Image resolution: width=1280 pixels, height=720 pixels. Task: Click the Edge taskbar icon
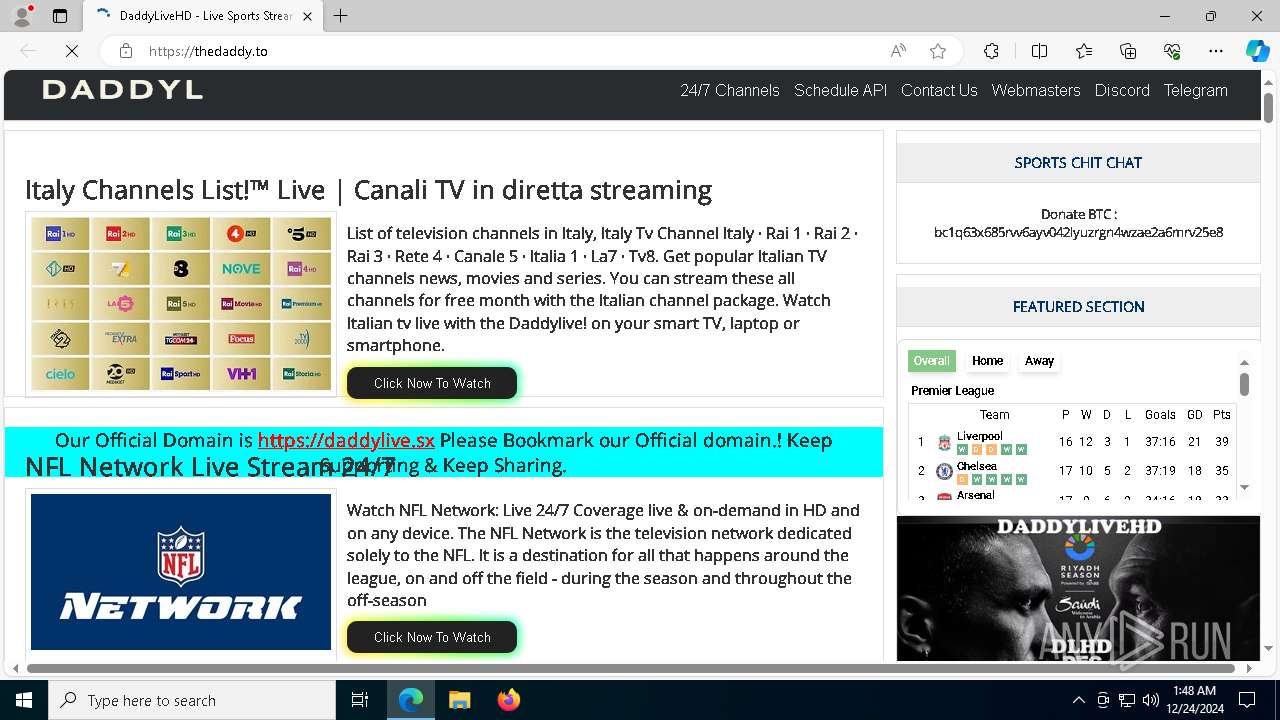tap(411, 700)
